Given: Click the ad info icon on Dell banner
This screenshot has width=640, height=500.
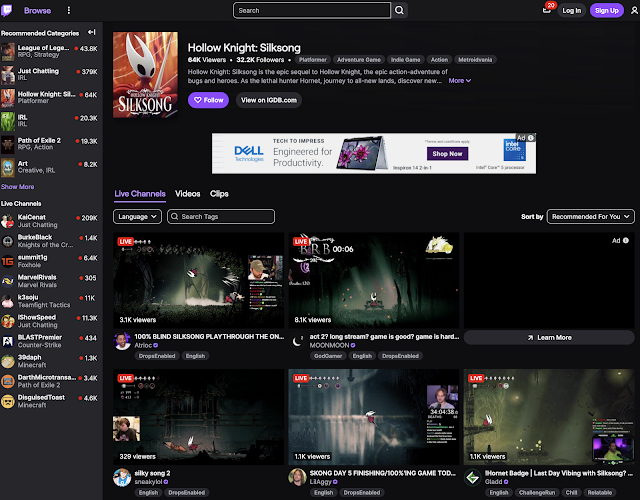Looking at the screenshot, I should (530, 138).
